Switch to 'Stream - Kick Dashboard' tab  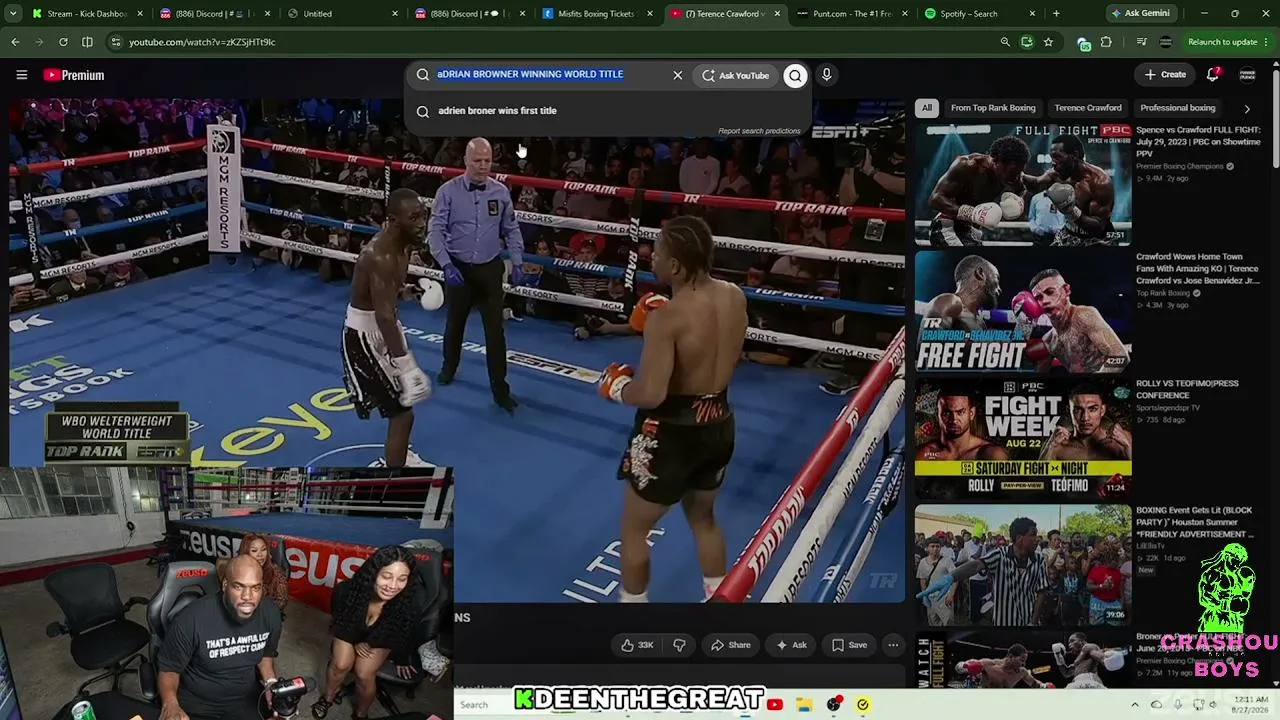(x=87, y=14)
